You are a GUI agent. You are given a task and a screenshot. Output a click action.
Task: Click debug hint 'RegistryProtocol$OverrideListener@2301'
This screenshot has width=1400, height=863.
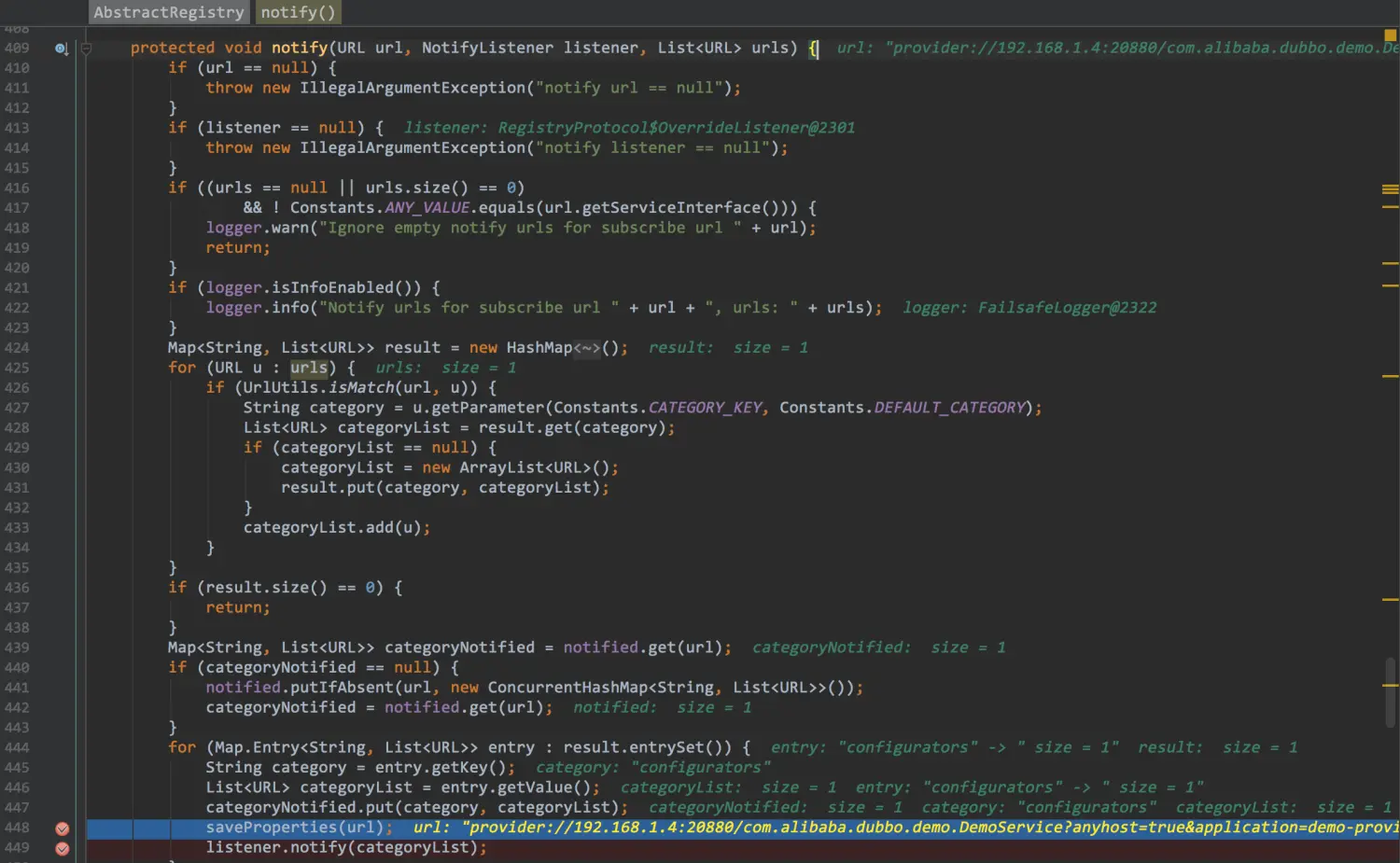tap(677, 128)
